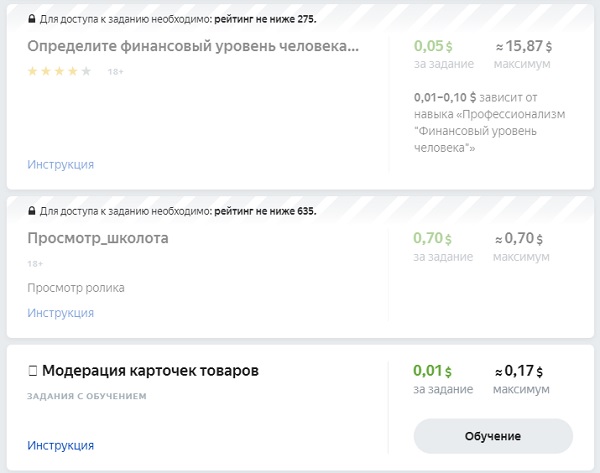Click the 0,01–0,10 $ skill dependency note
The width and height of the screenshot is (600, 473).
click(489, 122)
